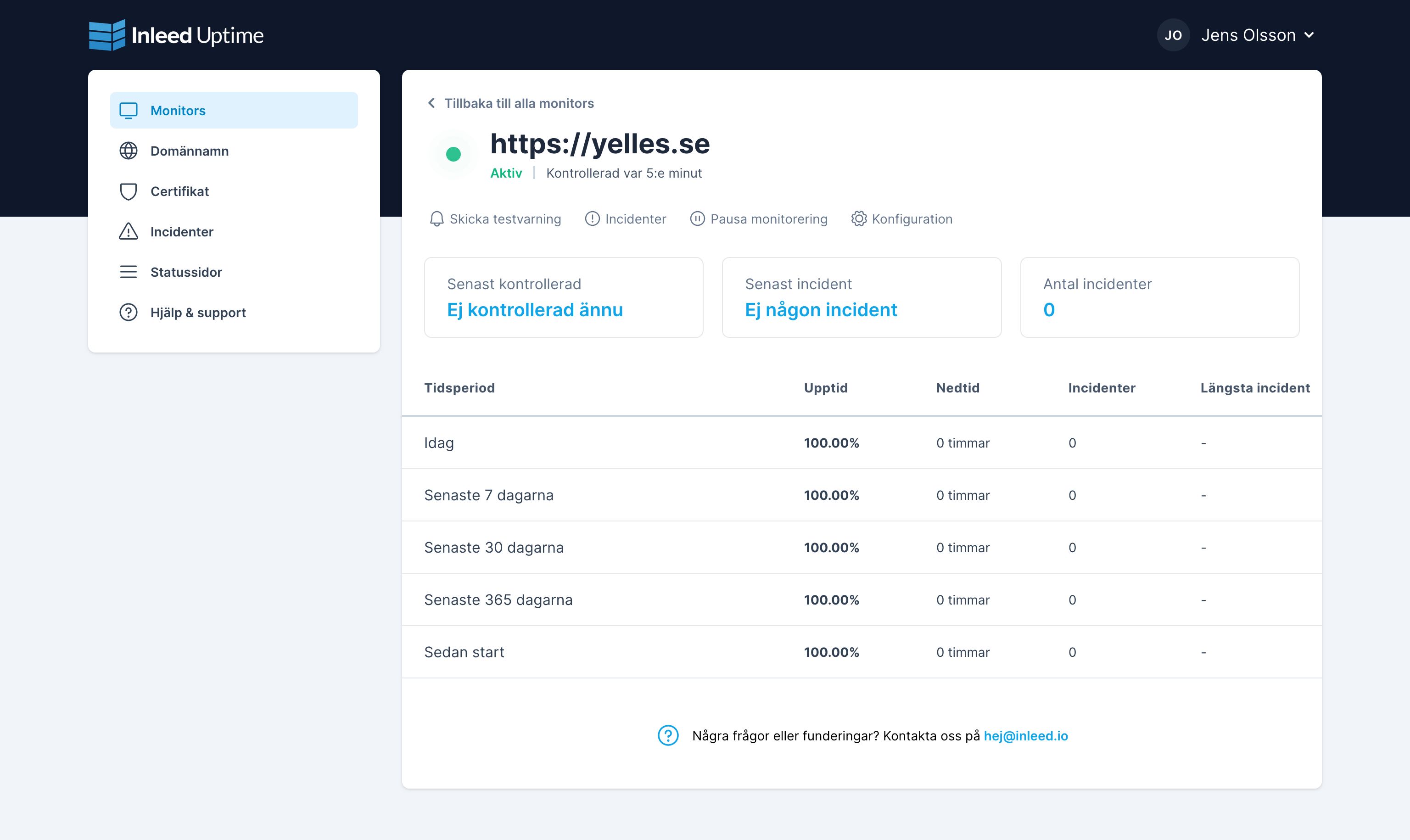Click the Inleed Uptime logo icon
The height and width of the screenshot is (840, 1410).
tap(107, 35)
